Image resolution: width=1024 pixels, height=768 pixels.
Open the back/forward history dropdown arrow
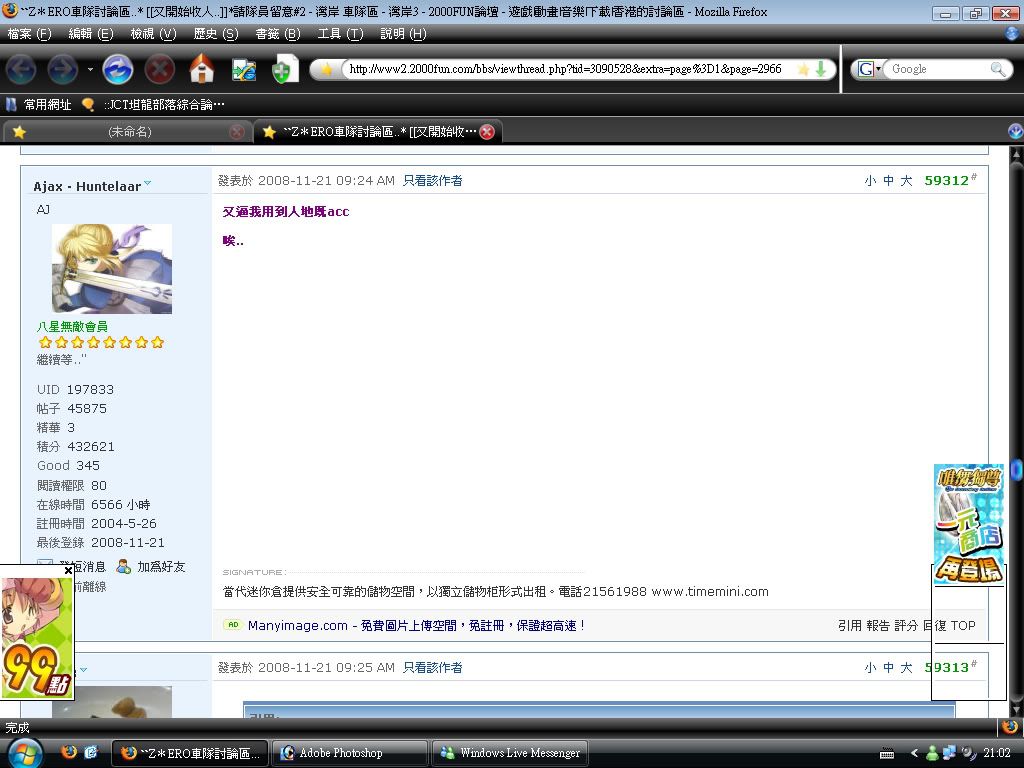[90, 69]
